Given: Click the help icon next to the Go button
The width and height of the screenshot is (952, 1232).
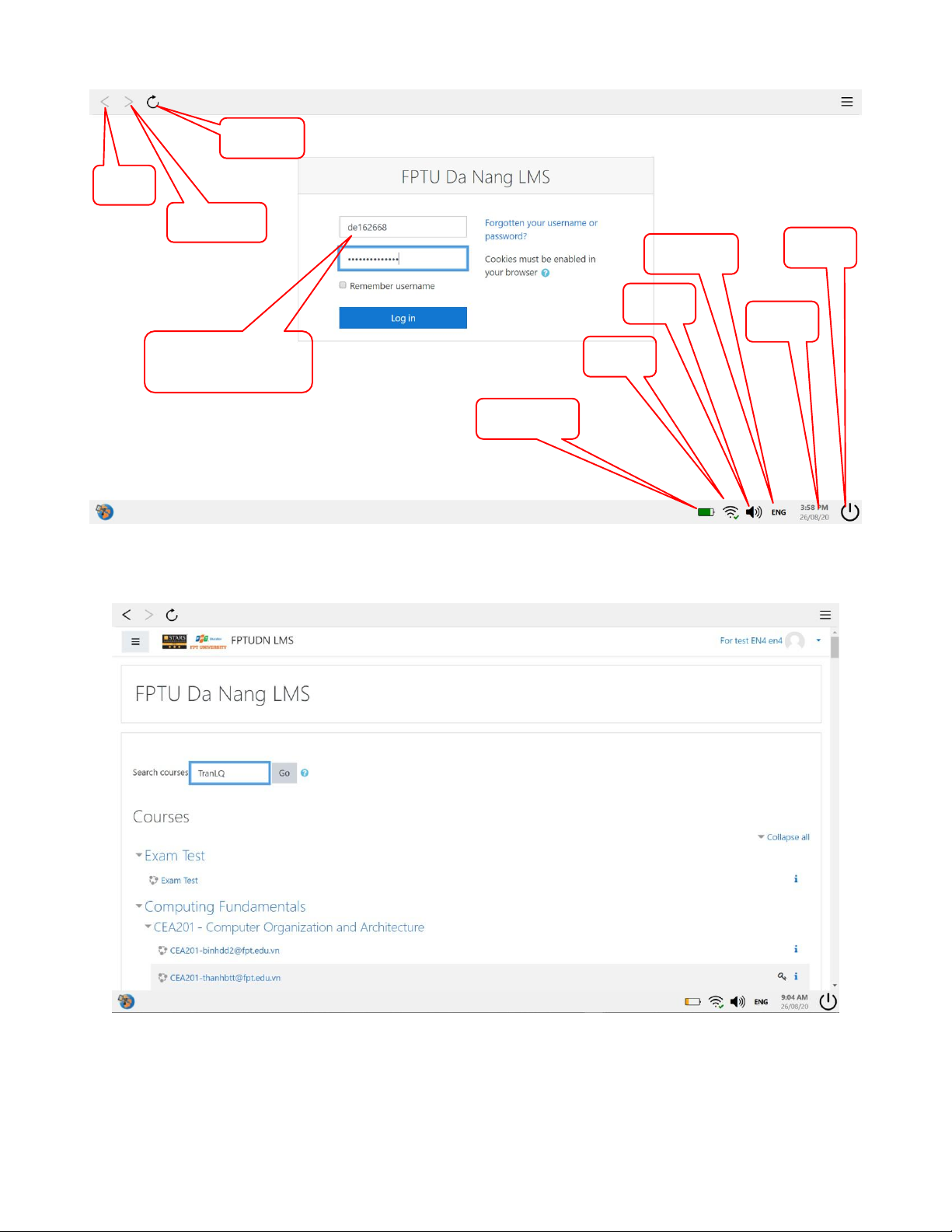Looking at the screenshot, I should [305, 773].
